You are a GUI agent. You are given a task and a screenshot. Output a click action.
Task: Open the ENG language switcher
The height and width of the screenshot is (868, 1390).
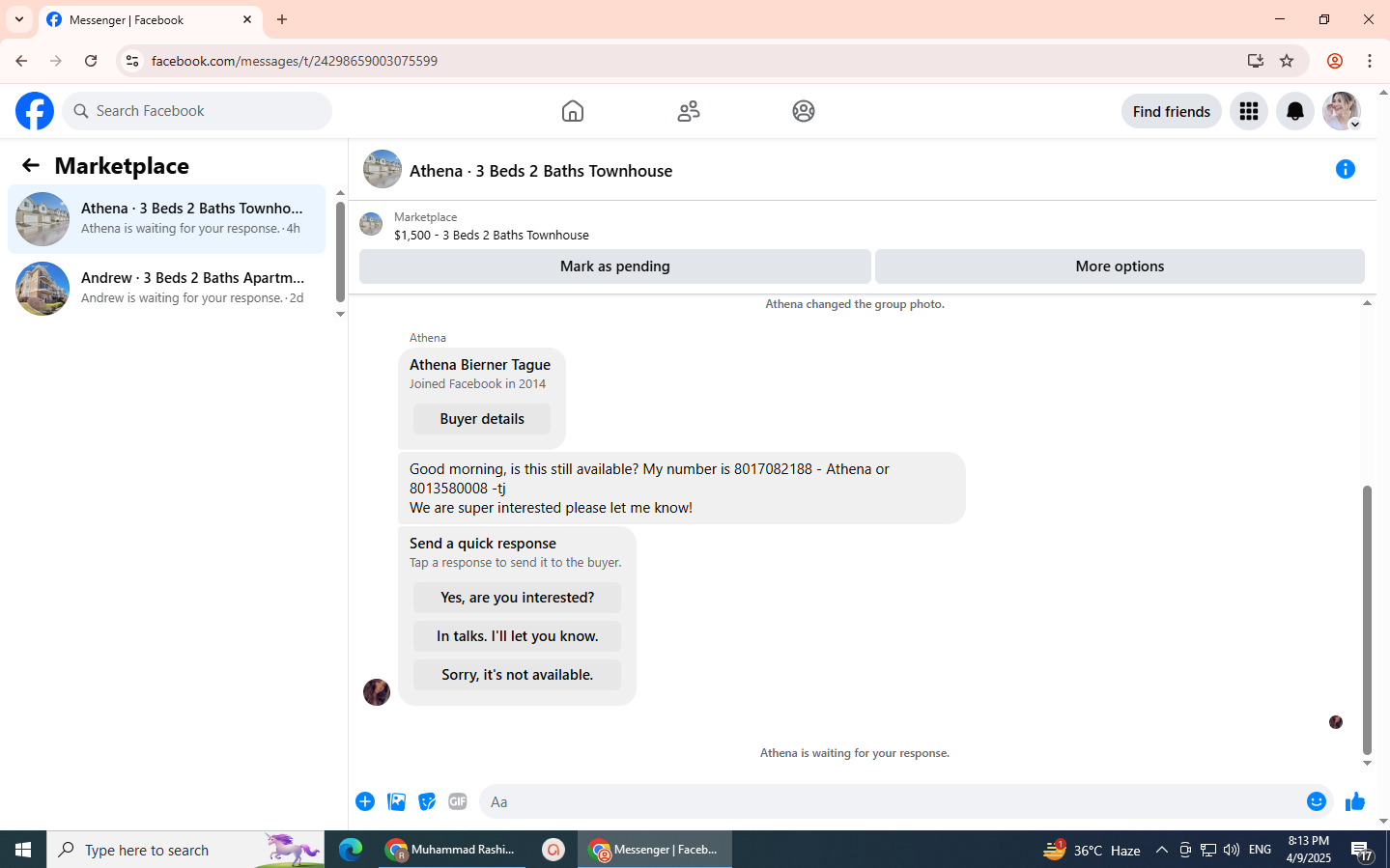pos(1260,850)
